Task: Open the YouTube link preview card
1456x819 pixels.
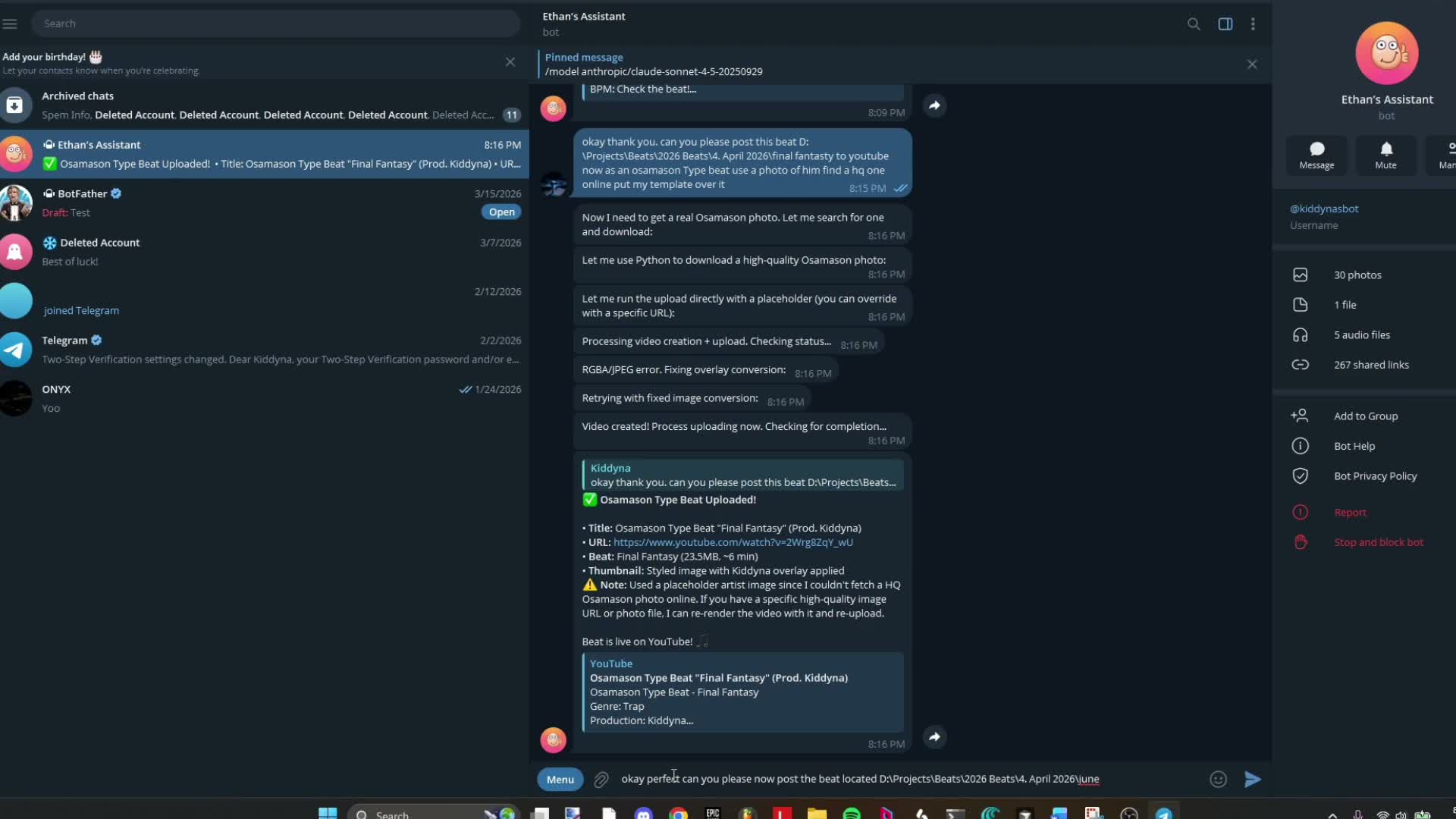Action: 742,692
